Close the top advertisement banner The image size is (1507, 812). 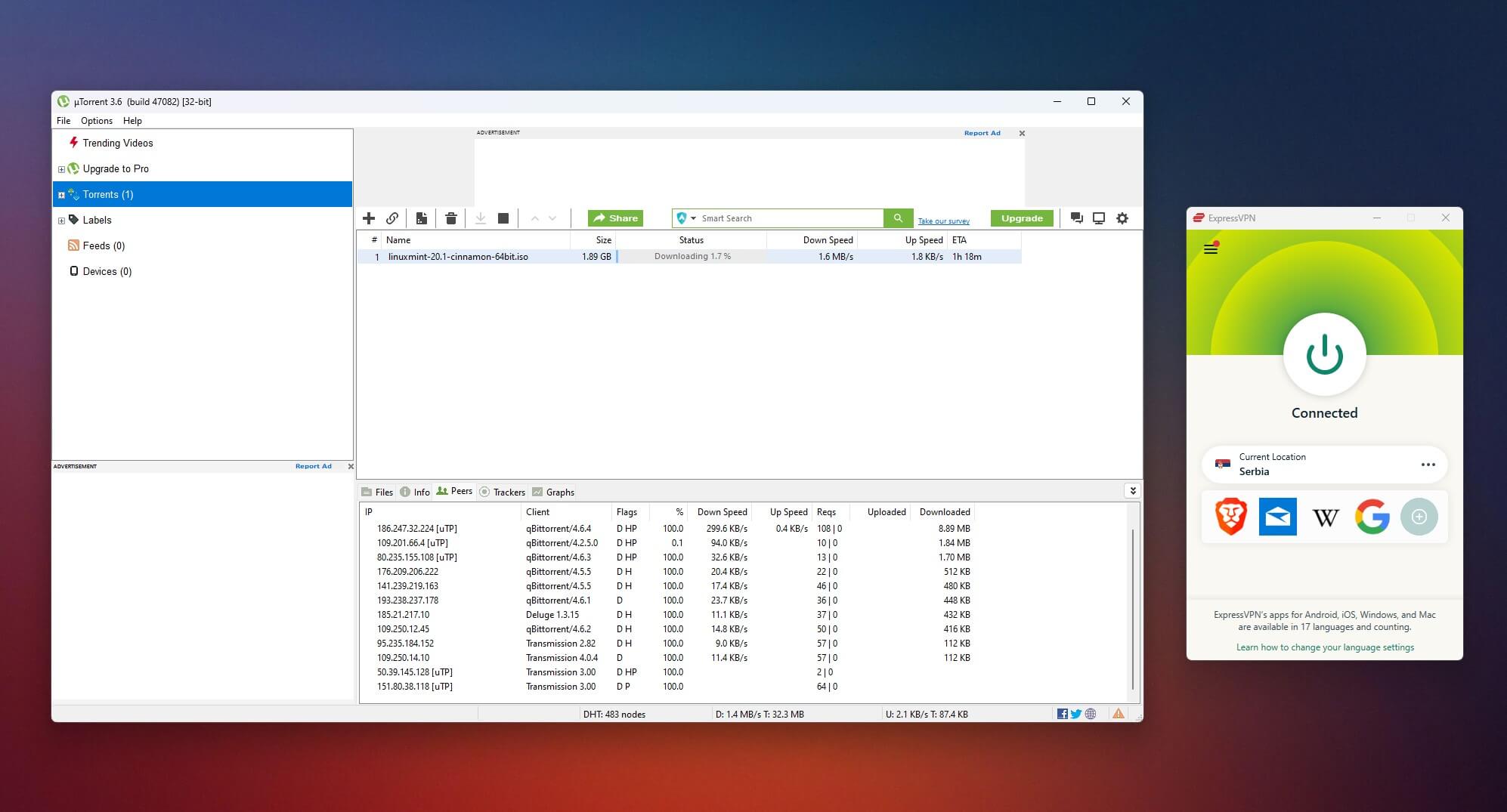[x=1022, y=133]
